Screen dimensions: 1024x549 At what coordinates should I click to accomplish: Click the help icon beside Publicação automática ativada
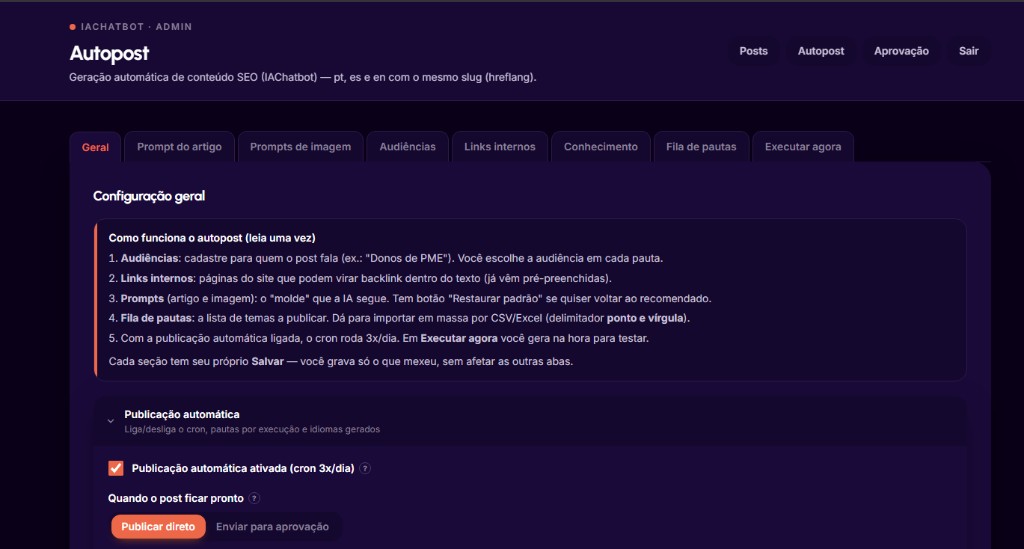[x=365, y=468]
